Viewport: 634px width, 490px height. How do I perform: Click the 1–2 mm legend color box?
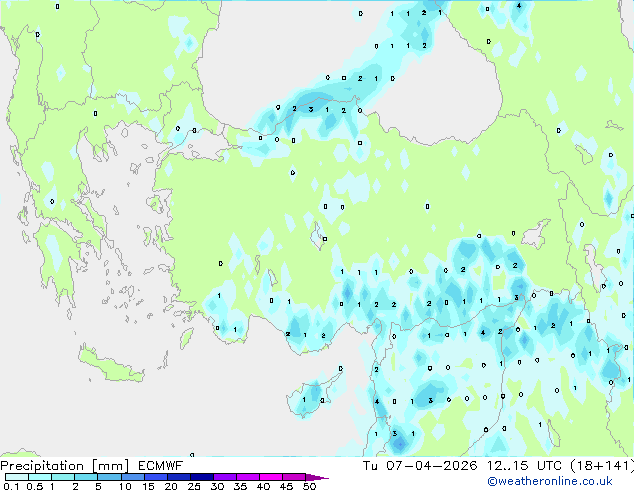coord(63,477)
